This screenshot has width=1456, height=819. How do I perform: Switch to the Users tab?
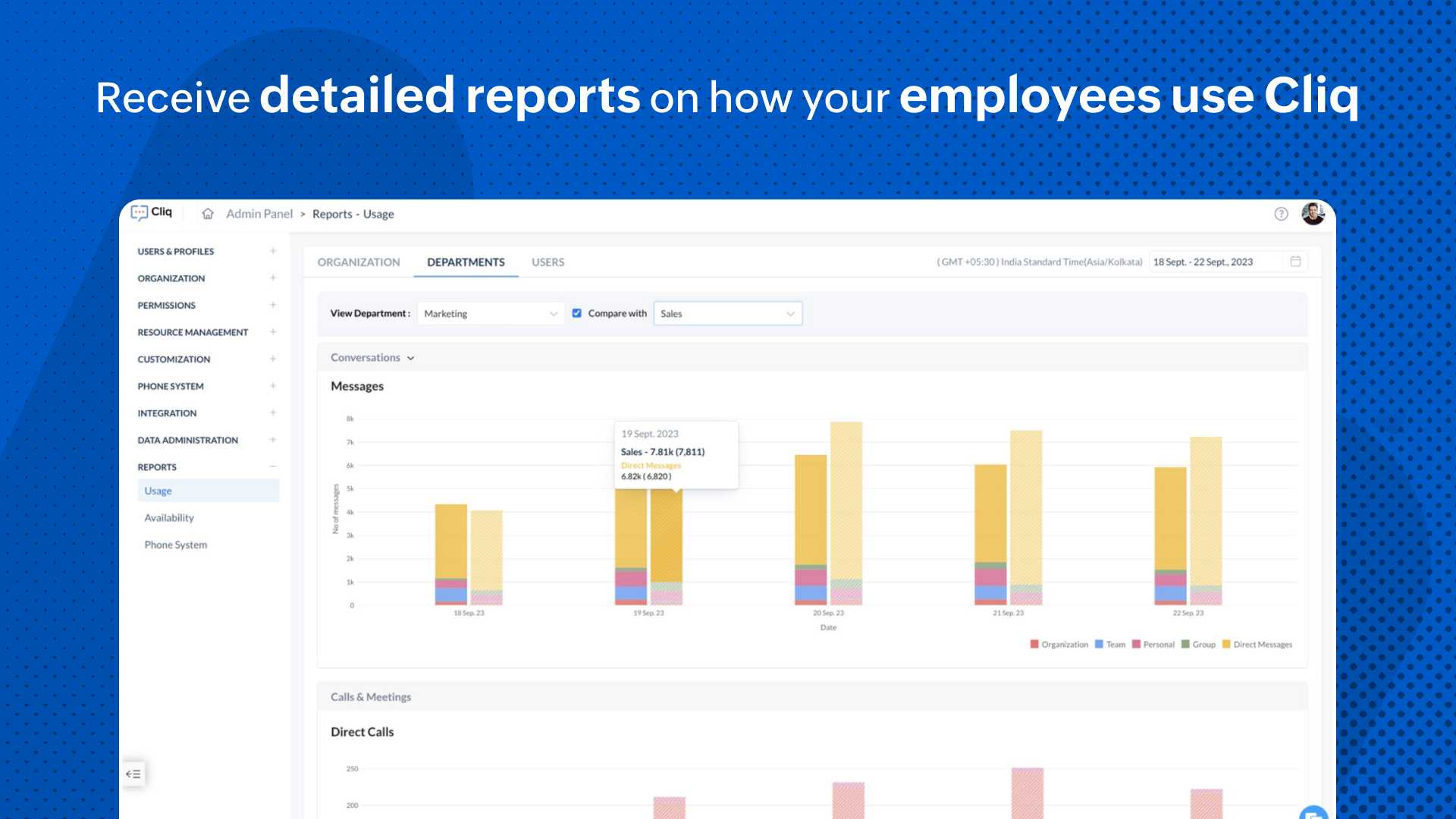[x=548, y=262]
